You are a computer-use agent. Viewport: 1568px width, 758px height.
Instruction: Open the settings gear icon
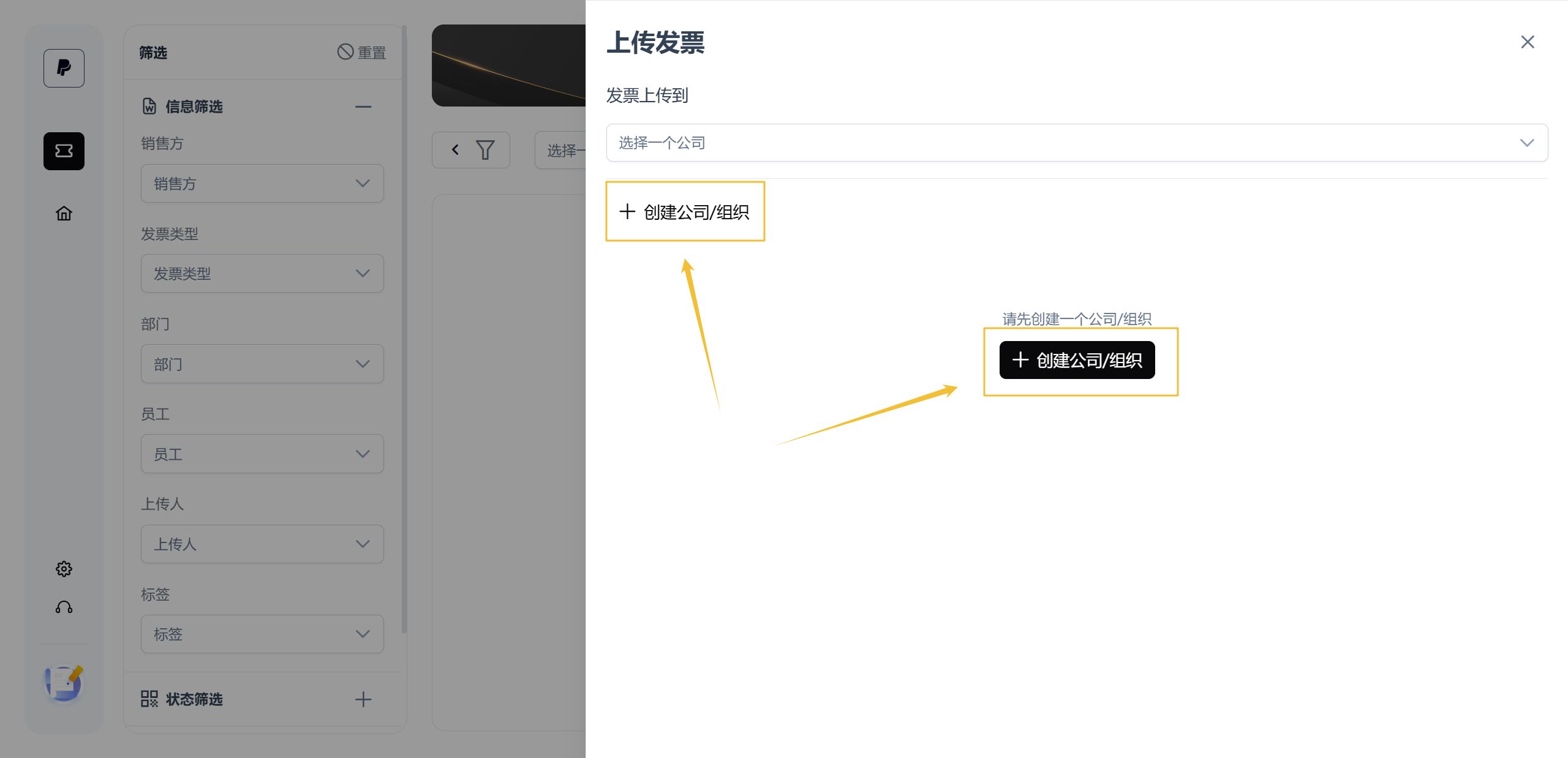(x=64, y=569)
